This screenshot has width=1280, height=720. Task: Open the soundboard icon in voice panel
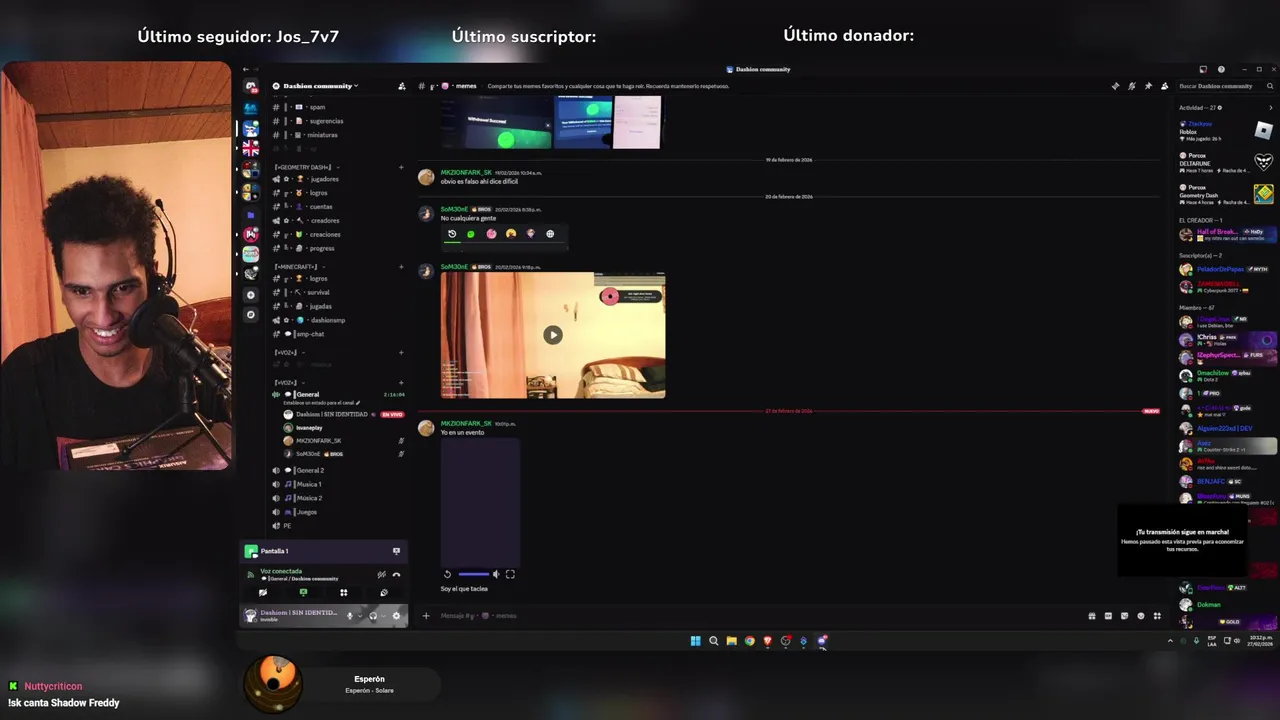(x=383, y=592)
